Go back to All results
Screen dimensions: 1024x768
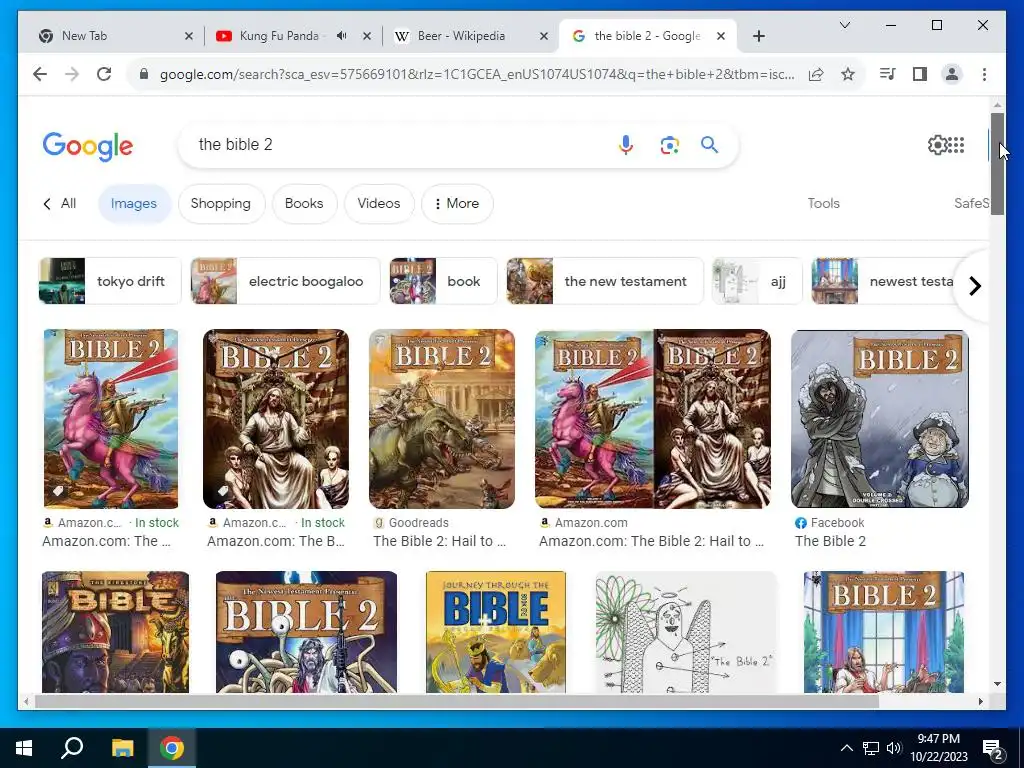[x=60, y=203]
